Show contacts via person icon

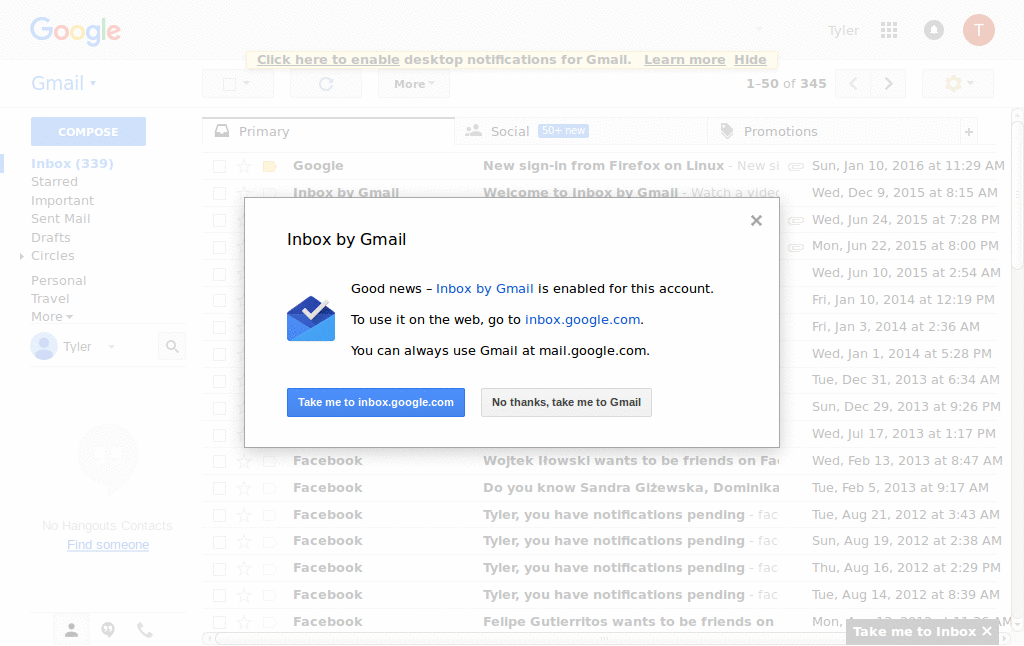point(71,630)
